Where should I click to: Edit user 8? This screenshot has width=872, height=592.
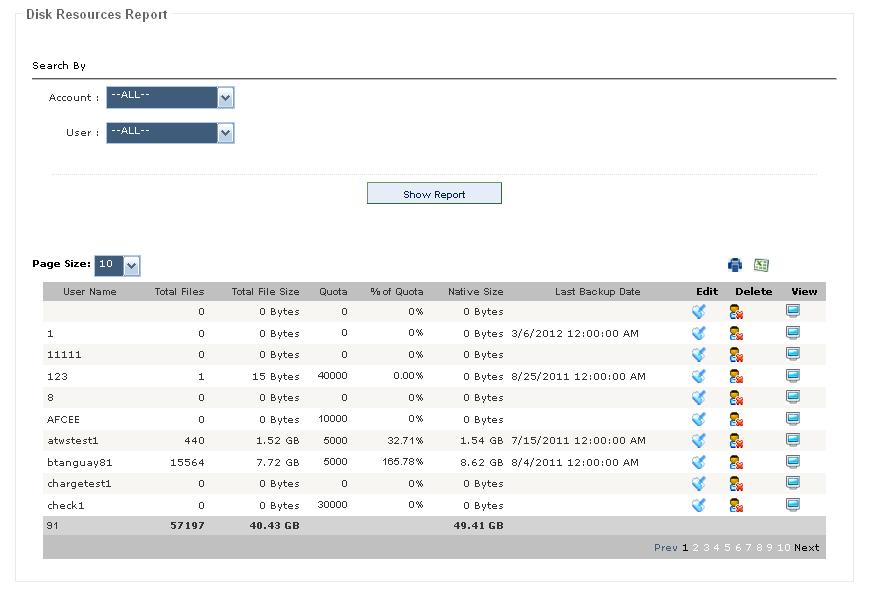coord(699,397)
